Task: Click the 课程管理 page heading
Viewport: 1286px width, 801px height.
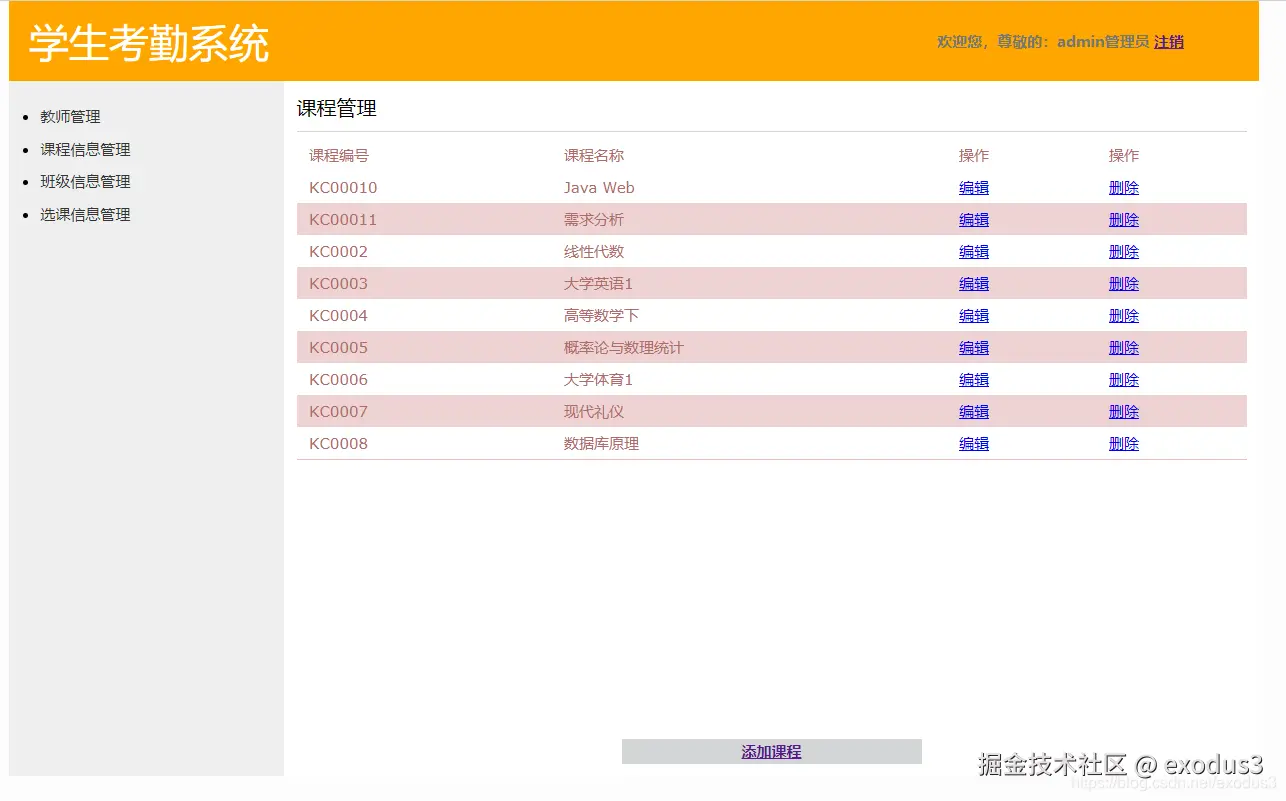Action: pyautogui.click(x=337, y=108)
